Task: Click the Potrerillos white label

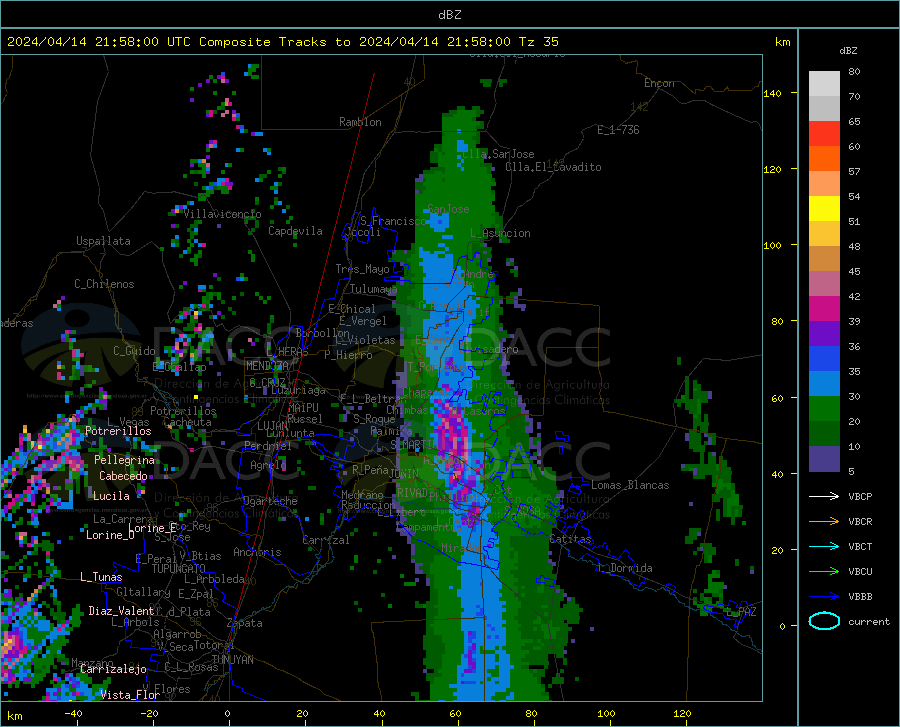Action: click(118, 431)
